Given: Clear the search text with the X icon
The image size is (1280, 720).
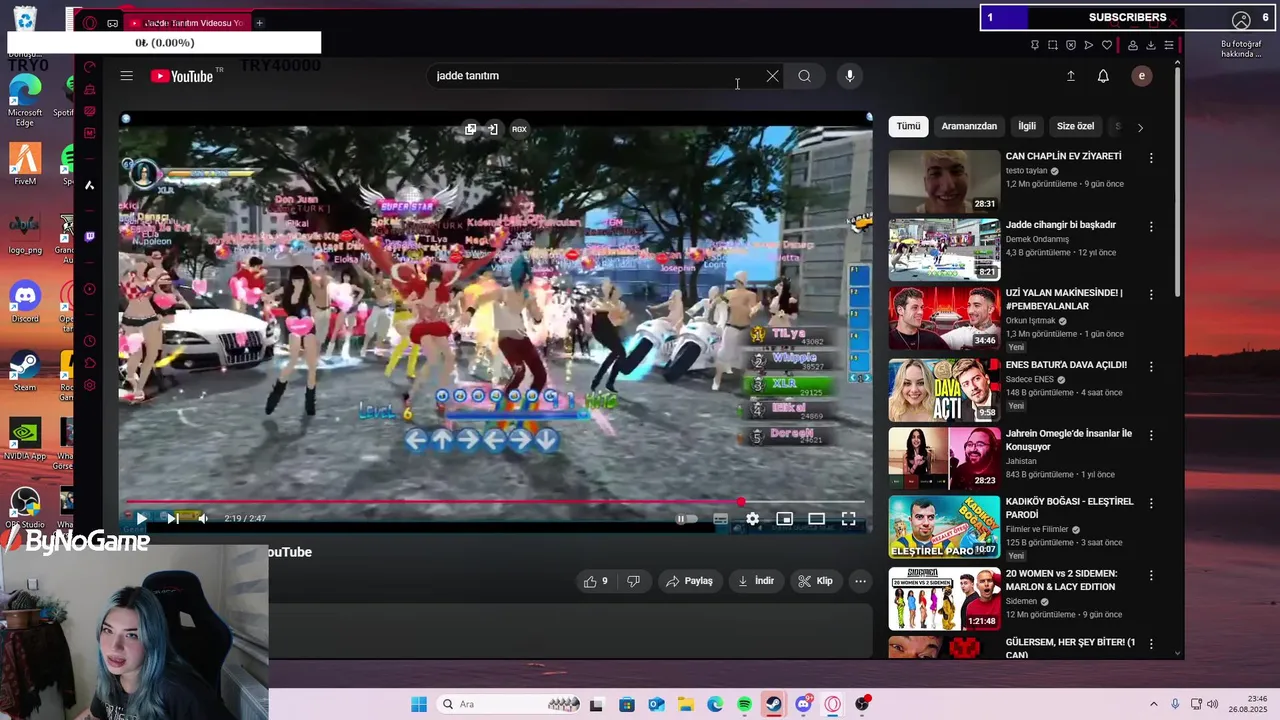Looking at the screenshot, I should (x=772, y=76).
